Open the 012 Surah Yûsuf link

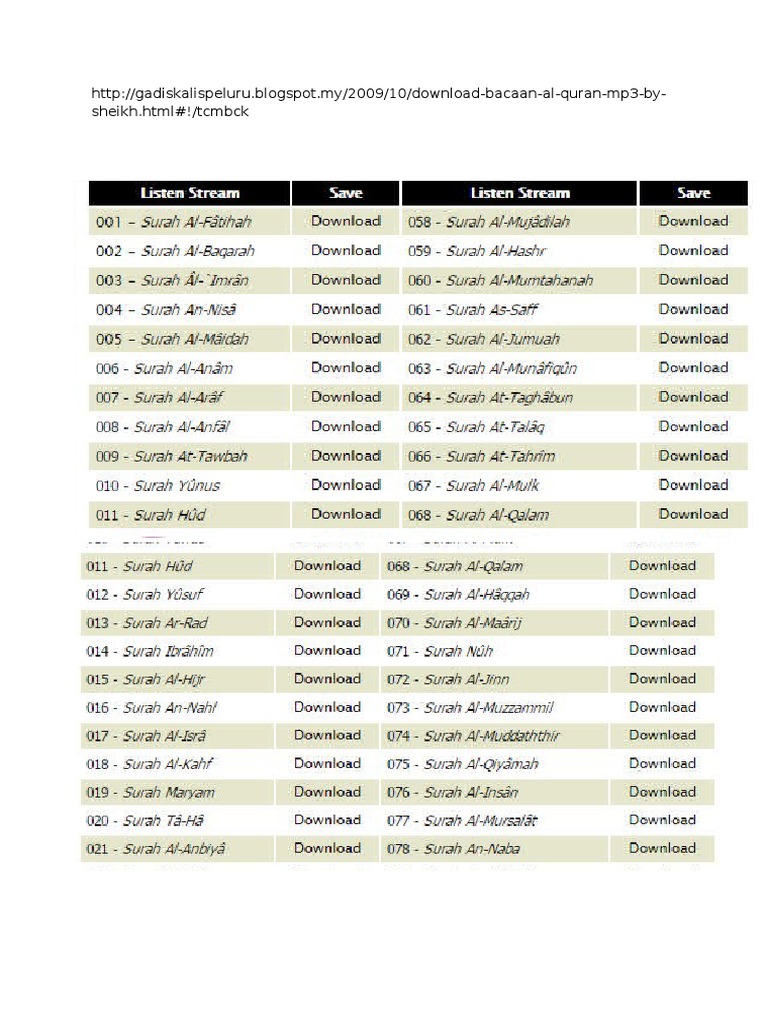[x=145, y=595]
